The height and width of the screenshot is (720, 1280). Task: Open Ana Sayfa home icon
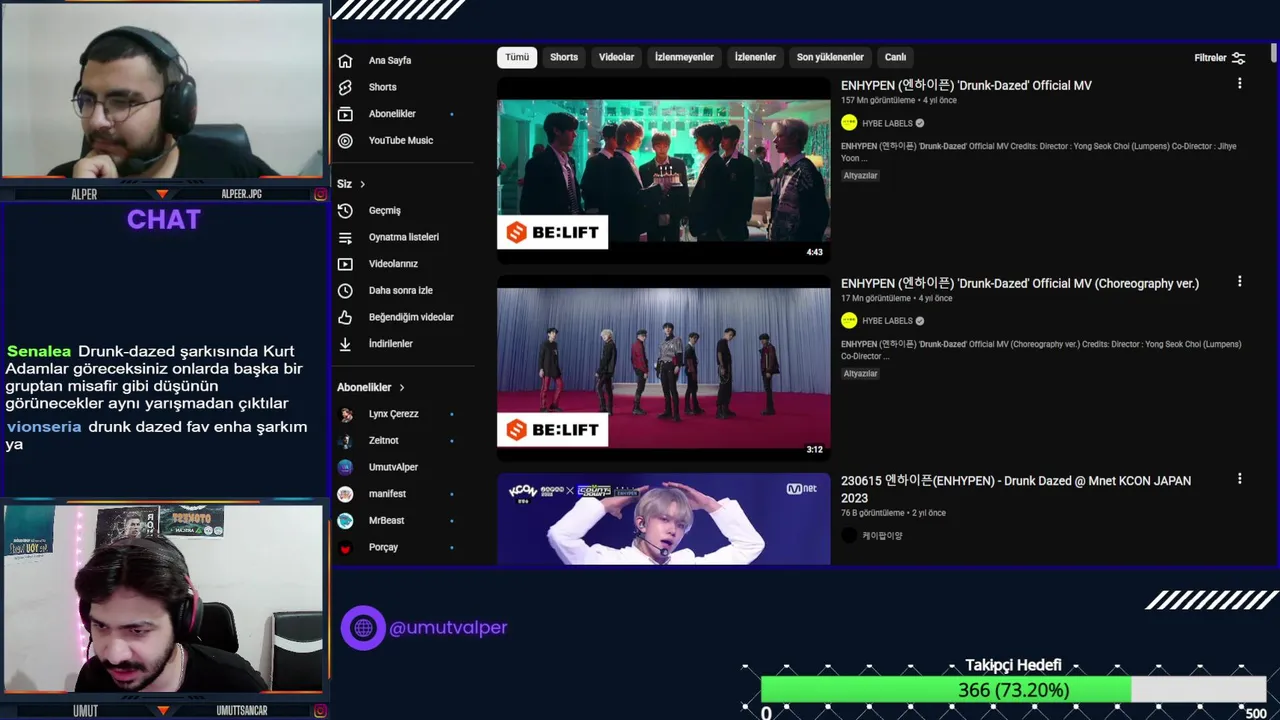pos(345,61)
